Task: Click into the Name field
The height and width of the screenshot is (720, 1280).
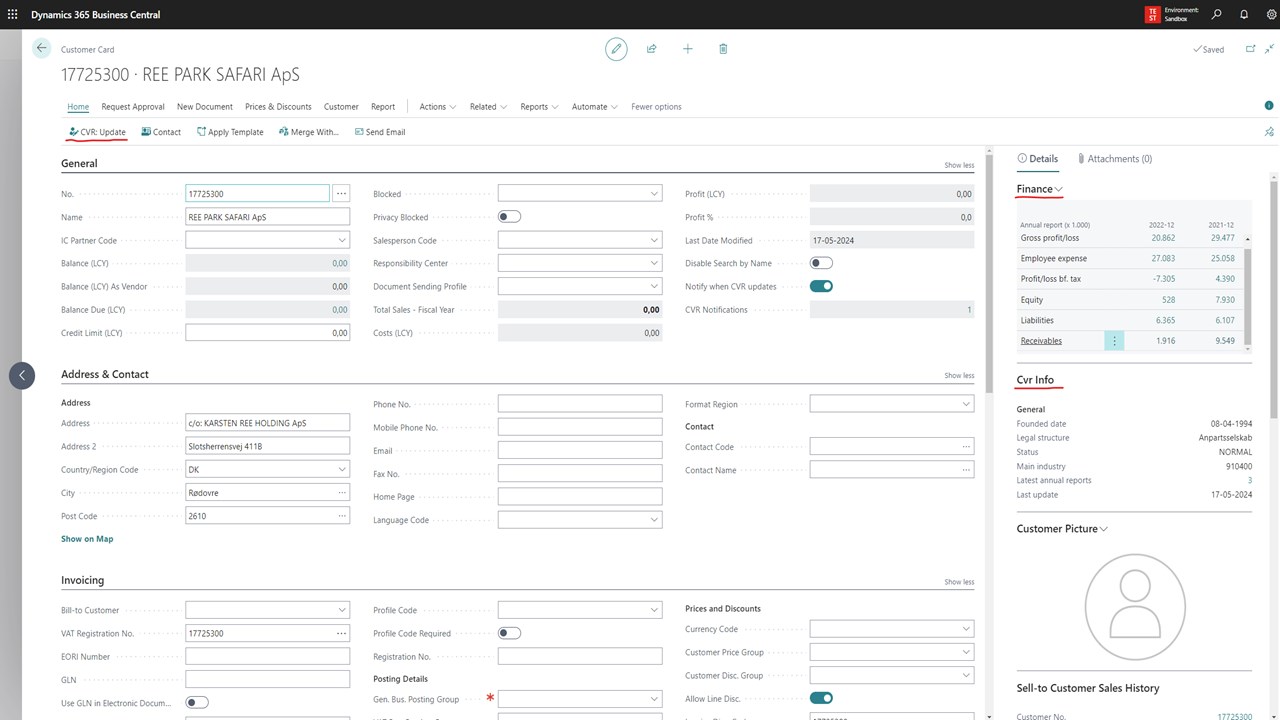Action: (x=268, y=217)
